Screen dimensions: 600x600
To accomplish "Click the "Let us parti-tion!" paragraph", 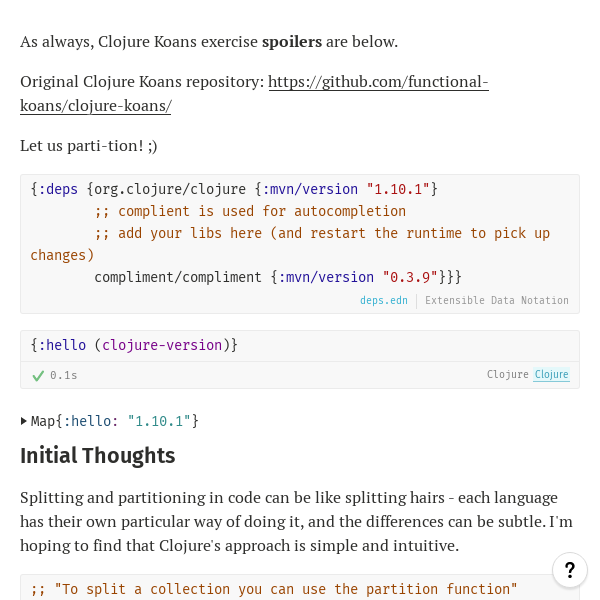I will 89,146.
